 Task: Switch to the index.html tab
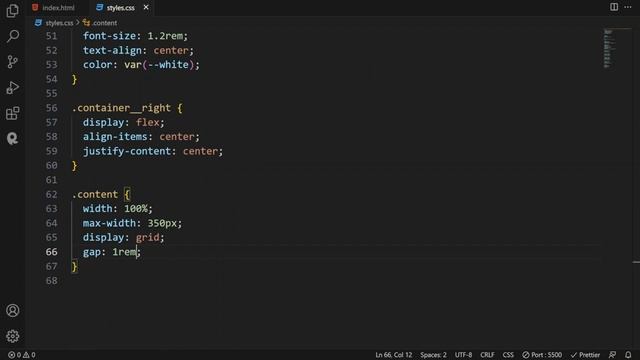click(54, 8)
